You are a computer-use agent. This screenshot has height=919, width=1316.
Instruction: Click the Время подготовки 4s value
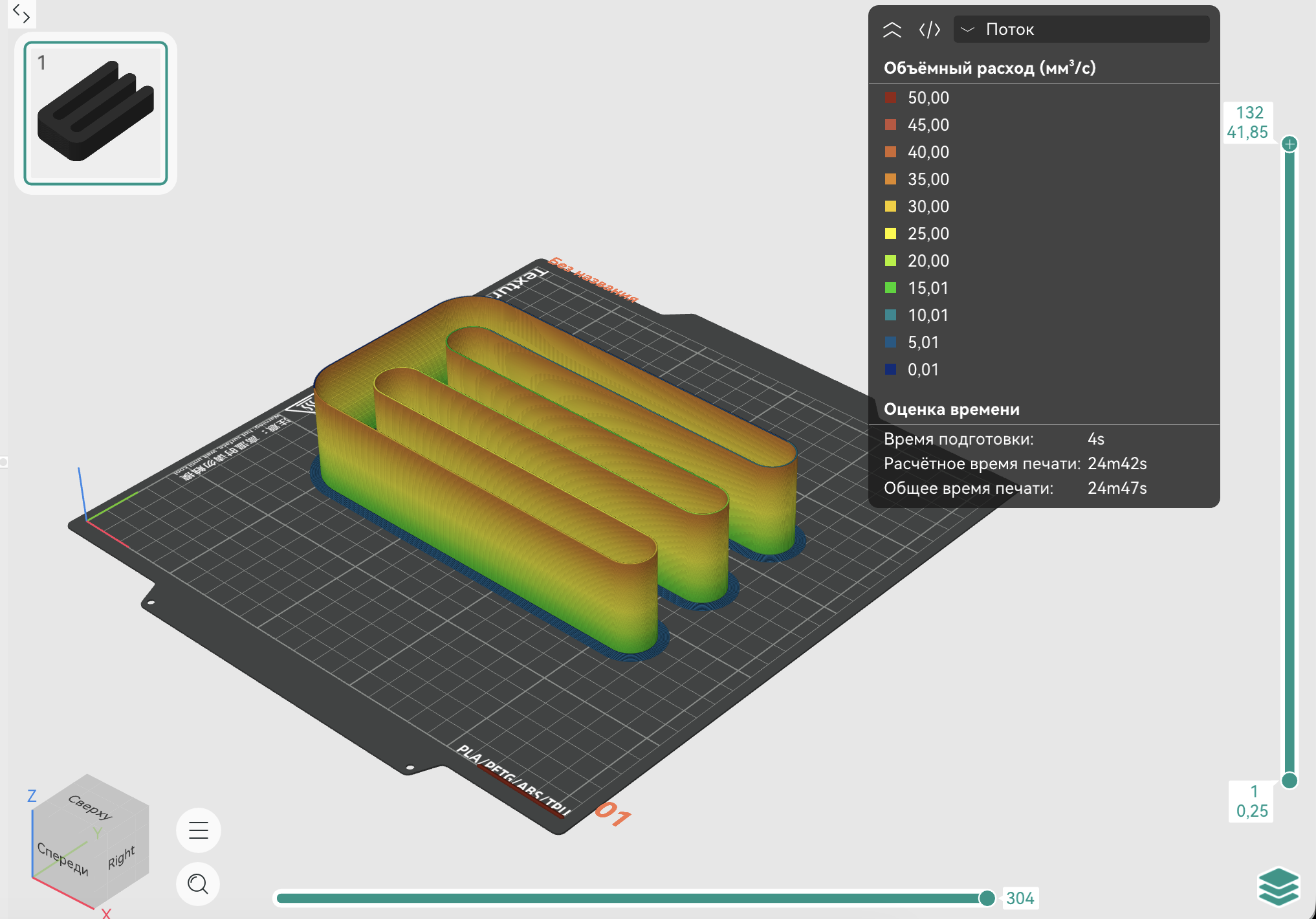[1096, 439]
